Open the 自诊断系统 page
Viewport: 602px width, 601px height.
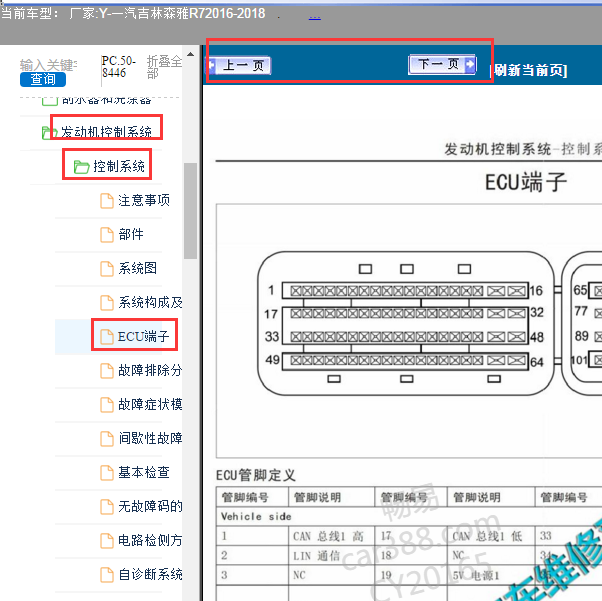[x=150, y=575]
